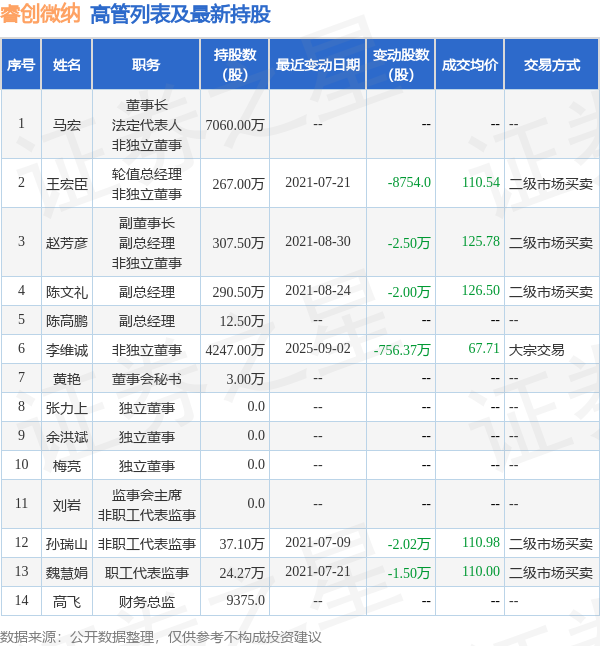Viewport: 600px width, 646px height.
Task: Select the name 梅亮
Action: [x=66, y=466]
